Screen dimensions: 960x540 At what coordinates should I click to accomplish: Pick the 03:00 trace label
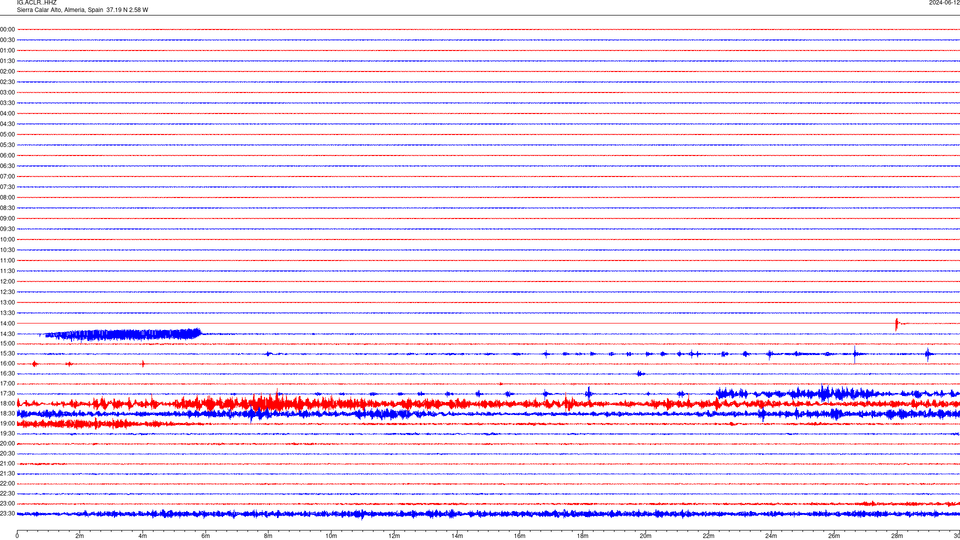point(7,92)
